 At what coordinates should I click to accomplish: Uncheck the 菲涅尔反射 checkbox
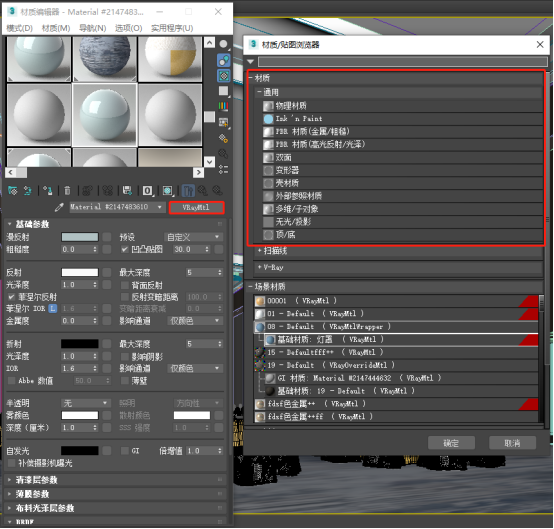(x=11, y=297)
